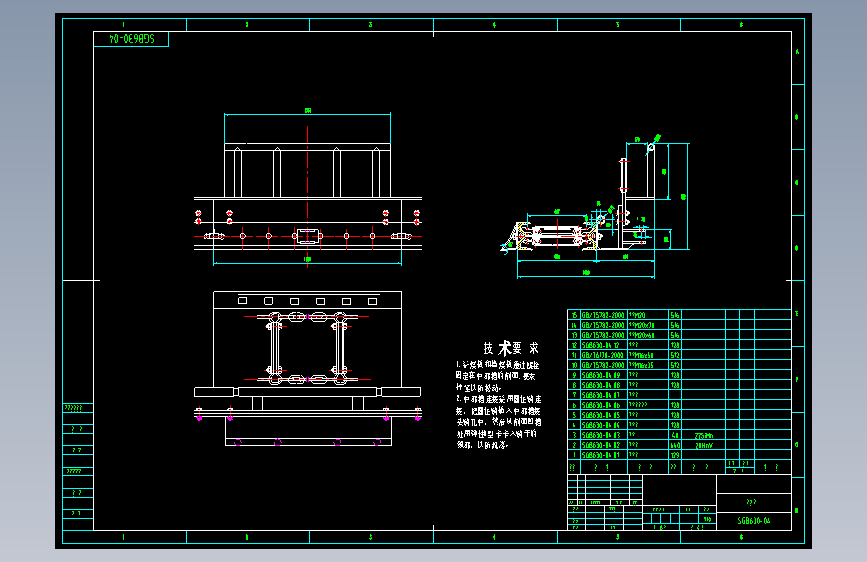The image size is (867, 562).
Task: Select the SGB630-04 part code in row 7
Action: (601, 394)
